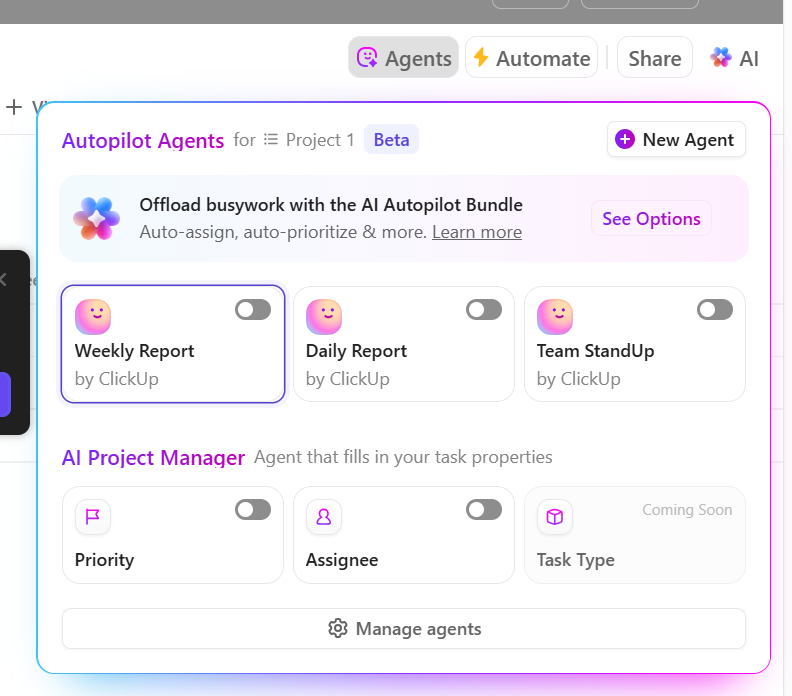792x696 pixels.
Task: Open Manage agents
Action: coord(404,628)
